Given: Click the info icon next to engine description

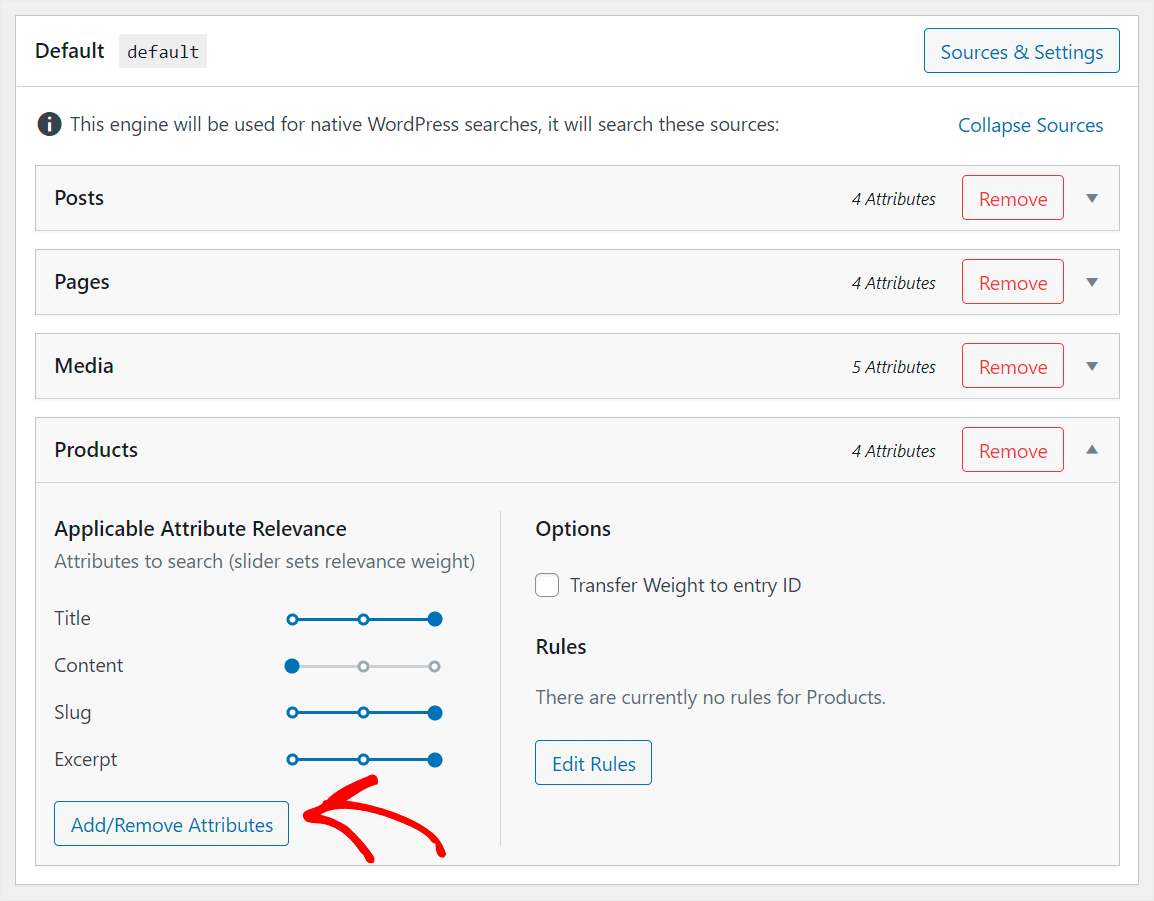Looking at the screenshot, I should [x=49, y=124].
